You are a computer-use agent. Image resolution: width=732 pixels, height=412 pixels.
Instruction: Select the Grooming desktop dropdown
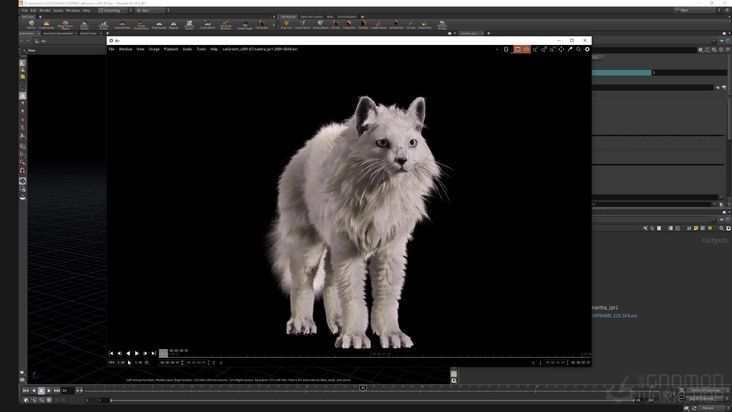coord(112,10)
